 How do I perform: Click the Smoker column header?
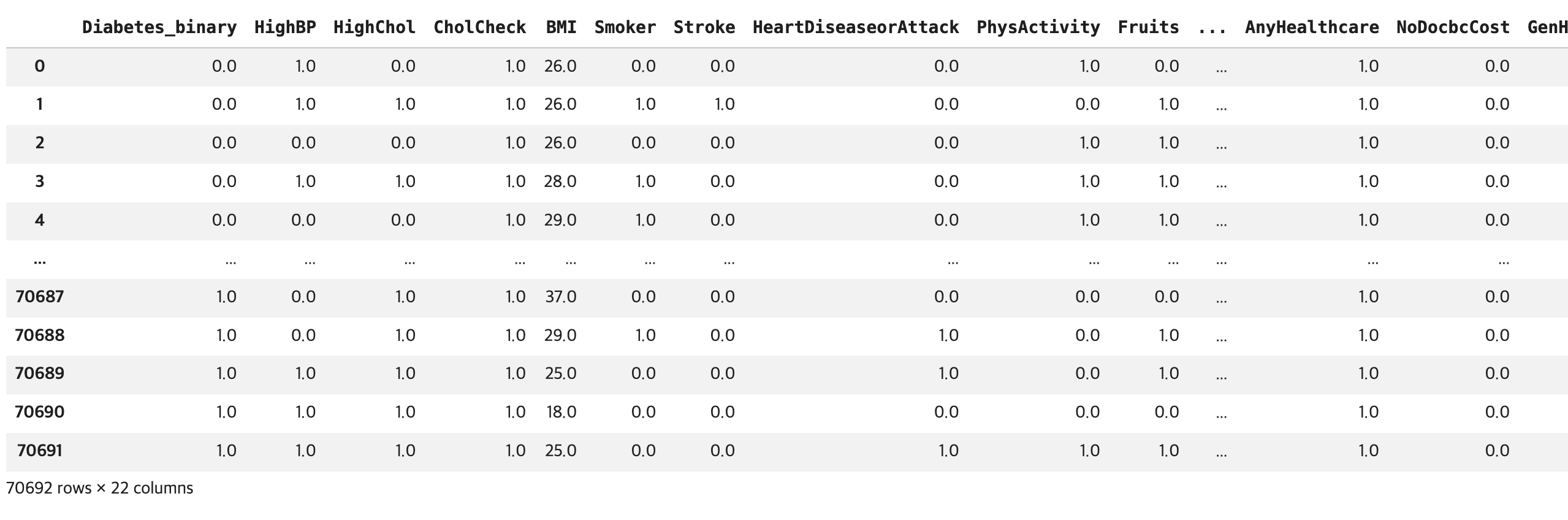[x=625, y=28]
